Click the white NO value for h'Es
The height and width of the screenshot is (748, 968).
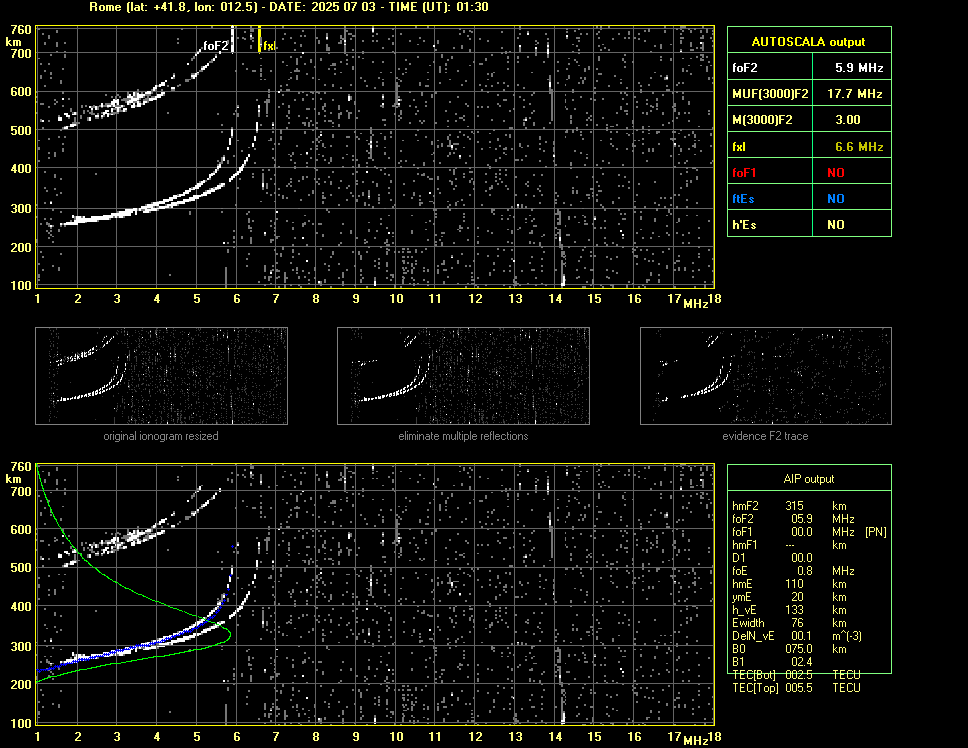coord(836,225)
